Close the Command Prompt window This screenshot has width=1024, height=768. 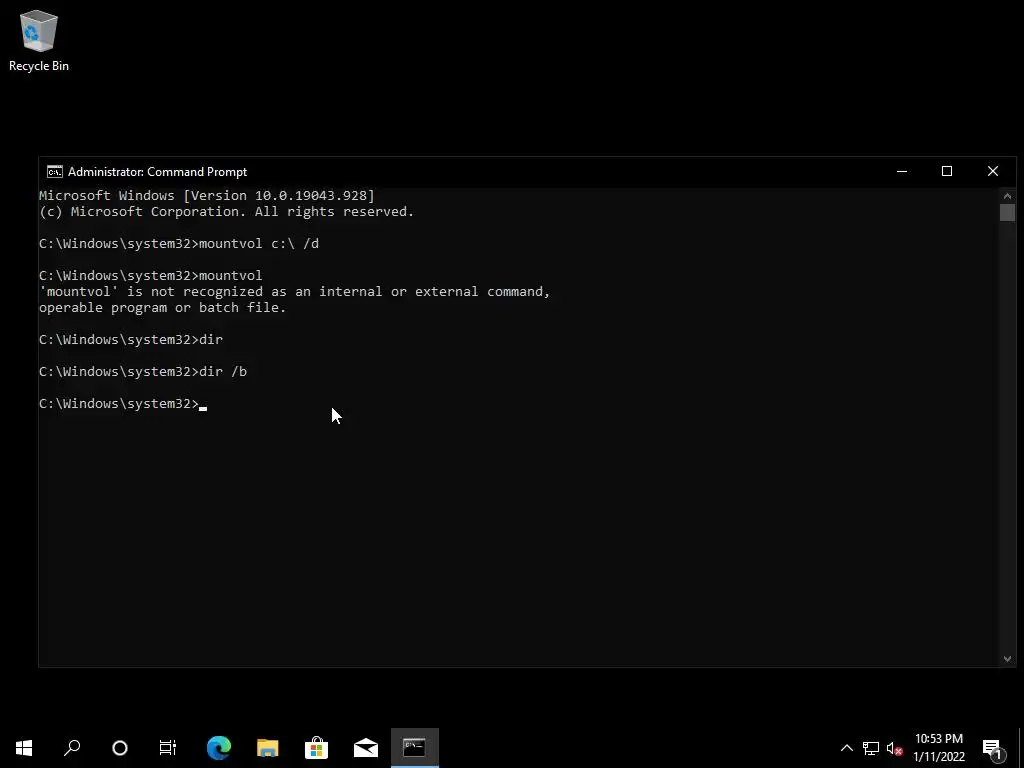tap(993, 172)
